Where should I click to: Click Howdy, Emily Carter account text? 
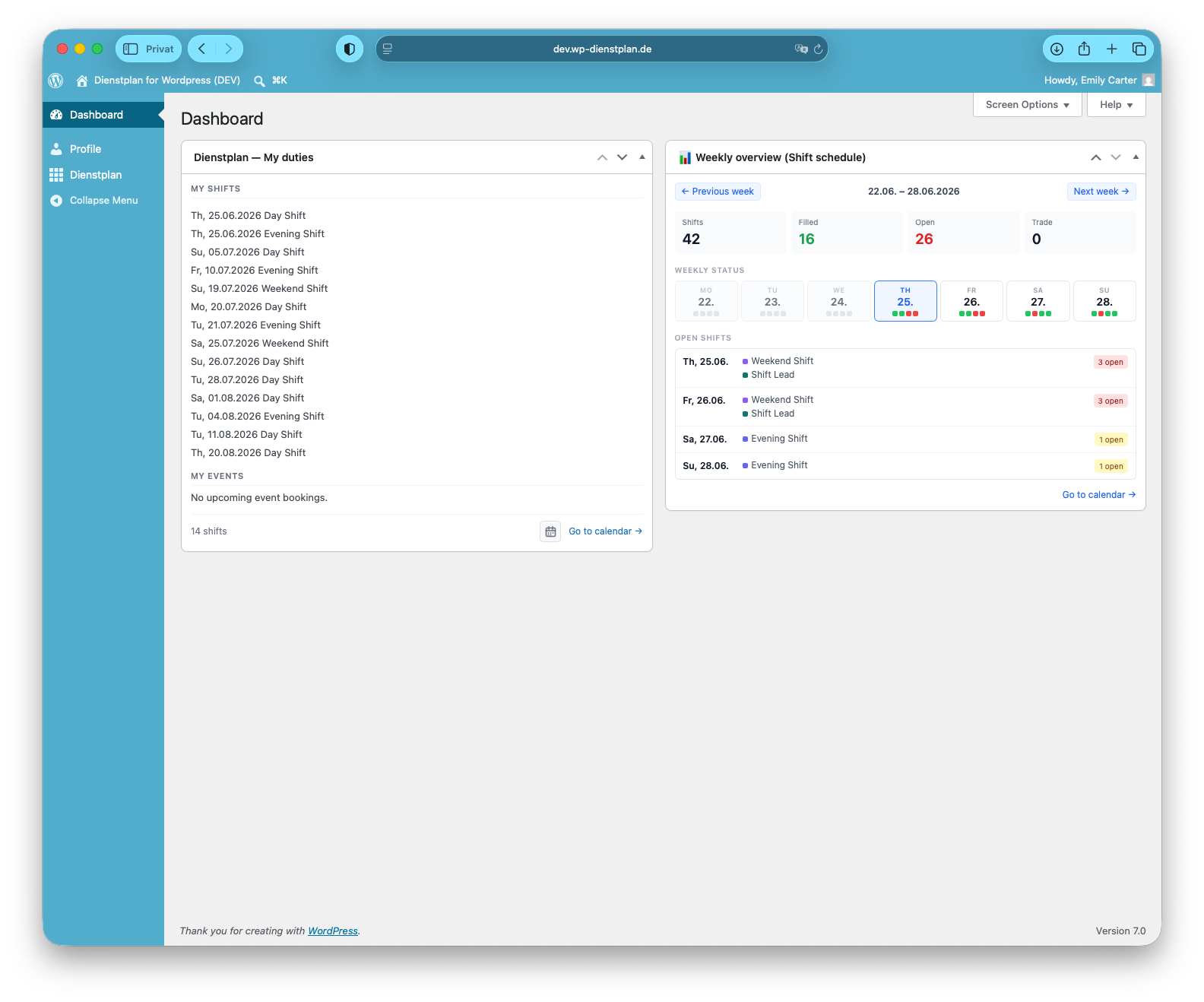tap(1090, 81)
